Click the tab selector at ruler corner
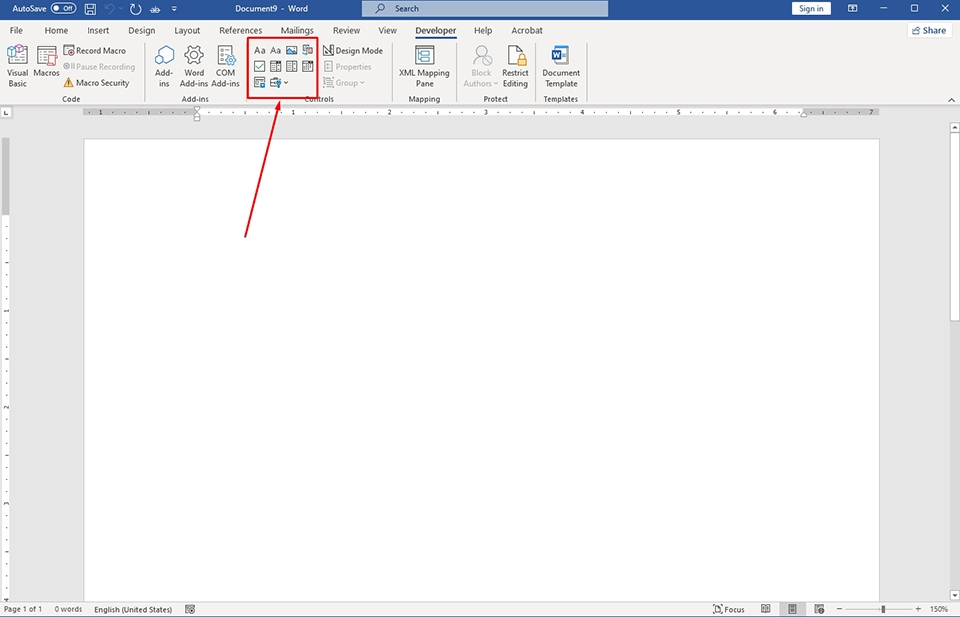Image resolution: width=960 pixels, height=617 pixels. [x=6, y=112]
